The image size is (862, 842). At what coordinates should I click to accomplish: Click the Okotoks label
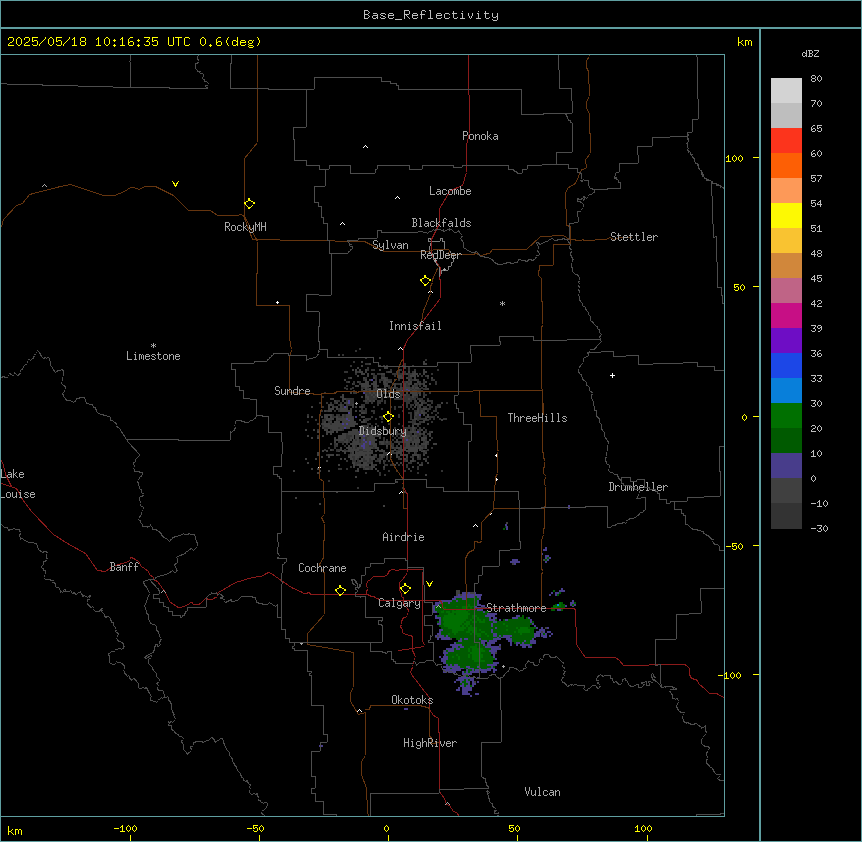coord(412,700)
